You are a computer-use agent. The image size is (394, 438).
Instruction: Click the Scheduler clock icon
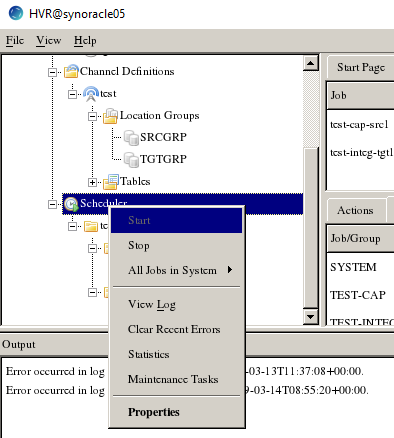click(71, 204)
